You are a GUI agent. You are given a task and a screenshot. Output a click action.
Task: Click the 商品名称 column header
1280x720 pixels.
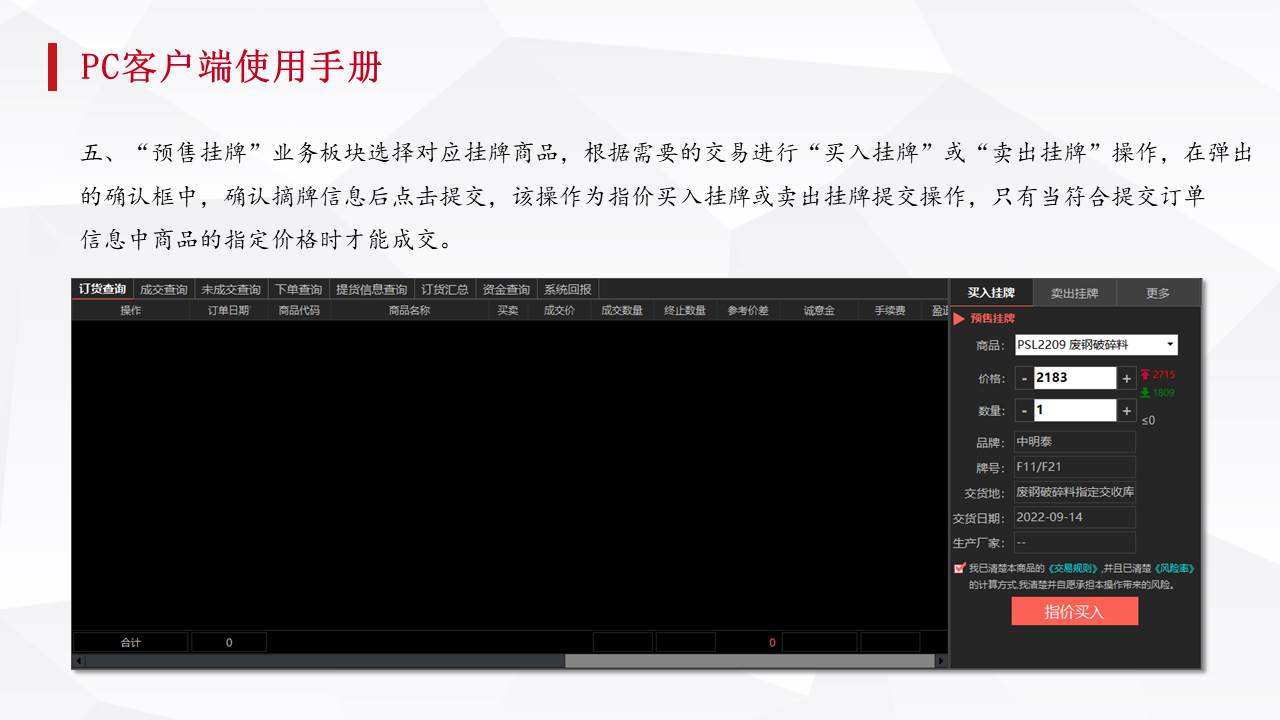[x=410, y=310]
